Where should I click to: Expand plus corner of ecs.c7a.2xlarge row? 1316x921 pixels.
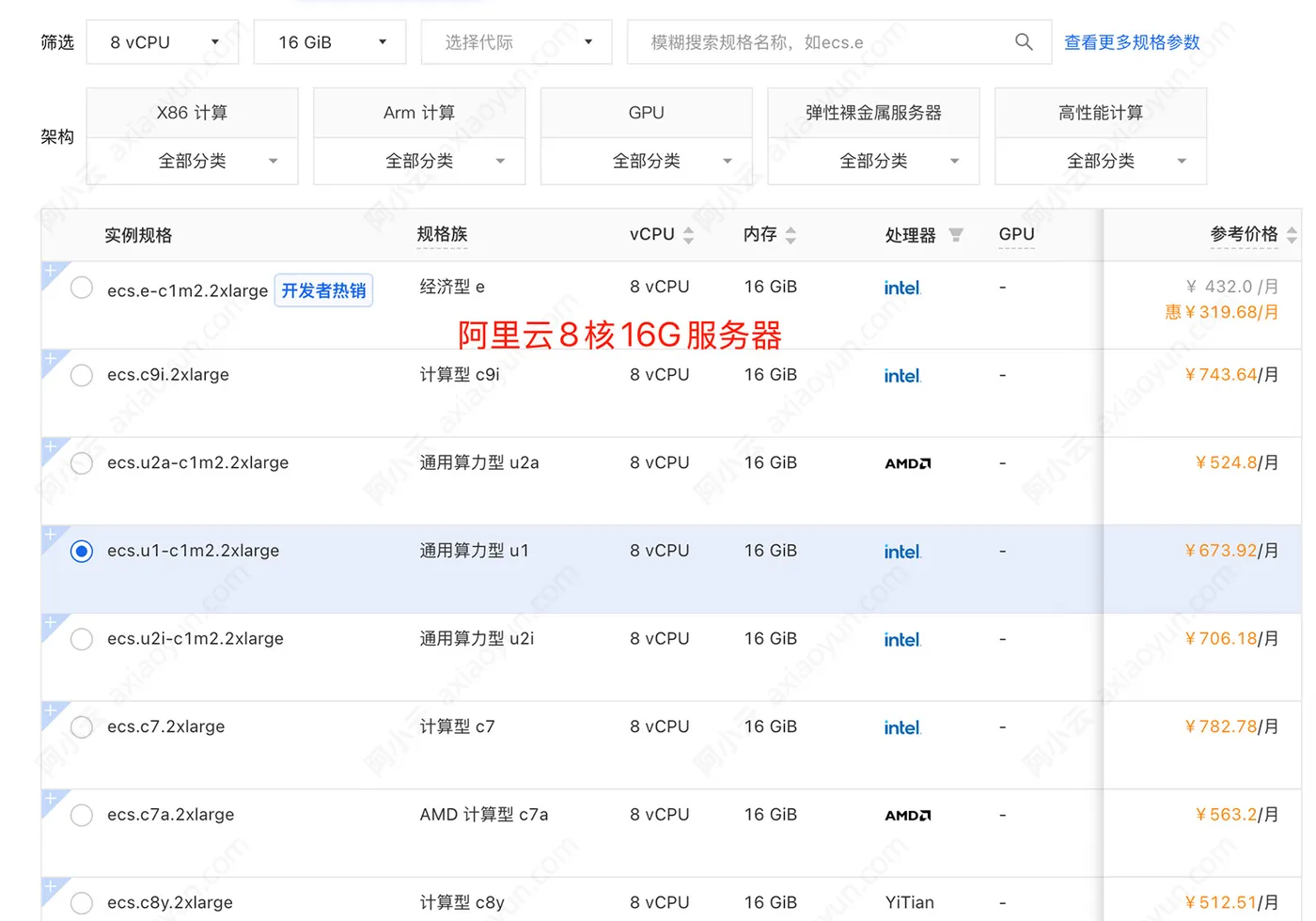(x=51, y=799)
